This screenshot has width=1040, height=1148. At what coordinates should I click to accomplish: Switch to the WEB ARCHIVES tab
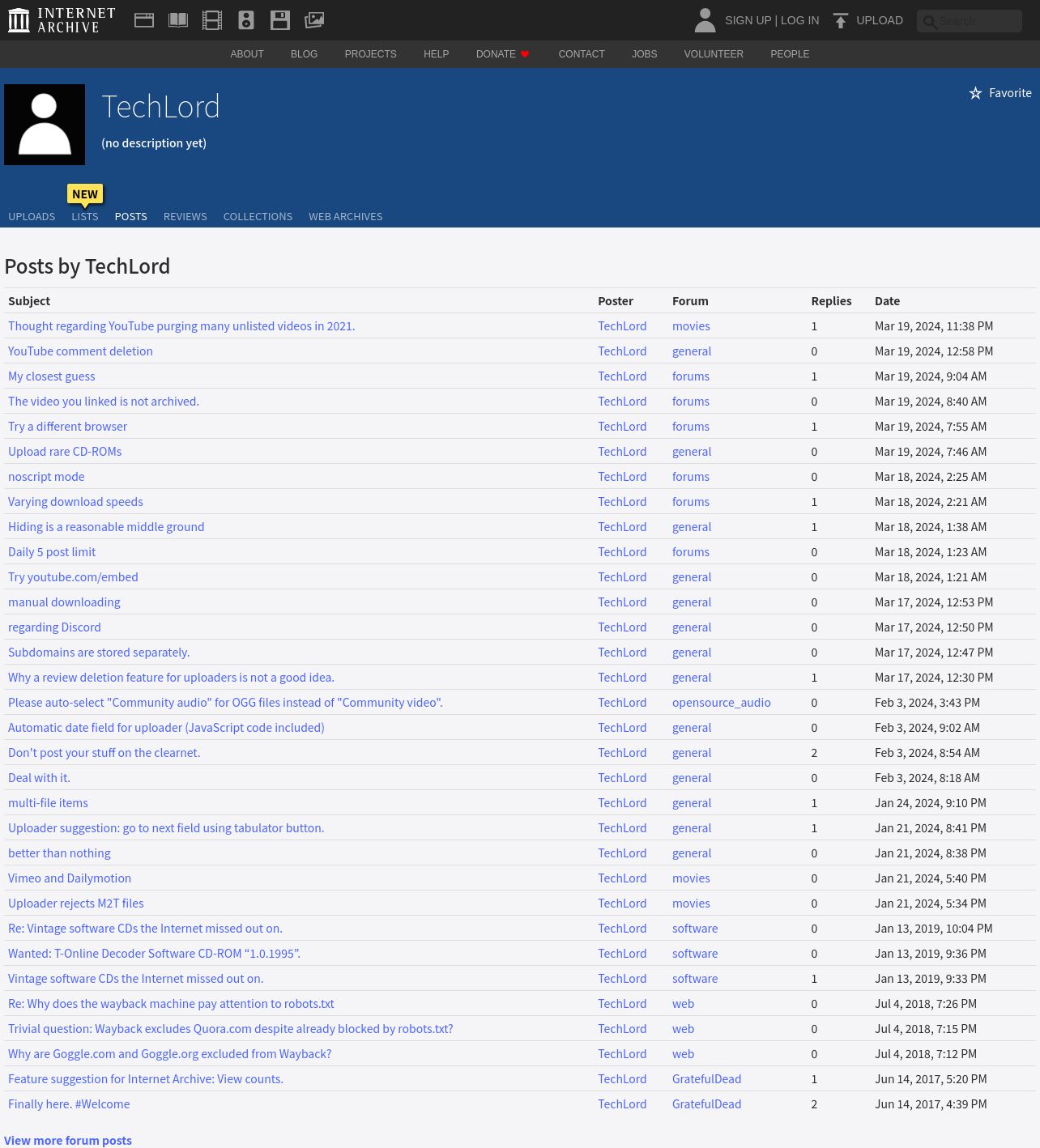point(345,217)
